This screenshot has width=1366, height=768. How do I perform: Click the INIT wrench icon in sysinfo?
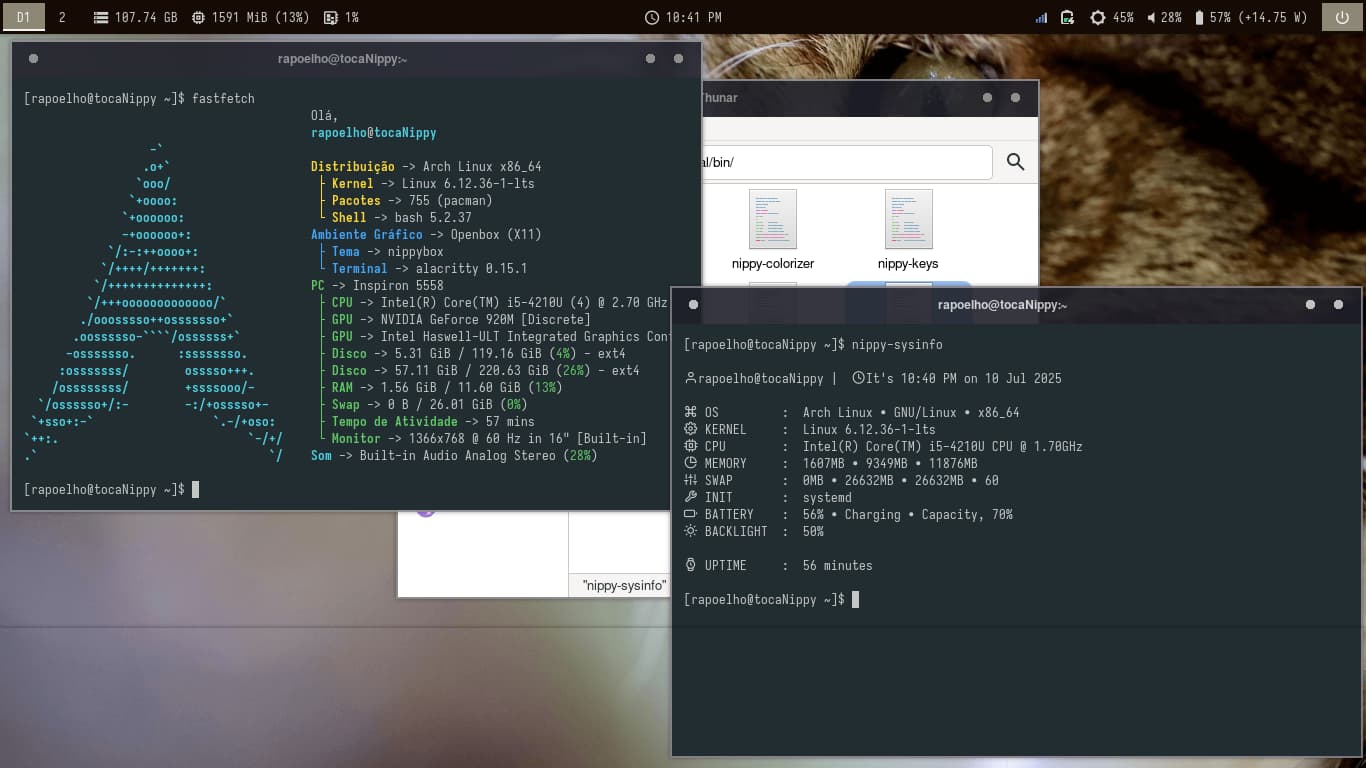pyautogui.click(x=690, y=497)
